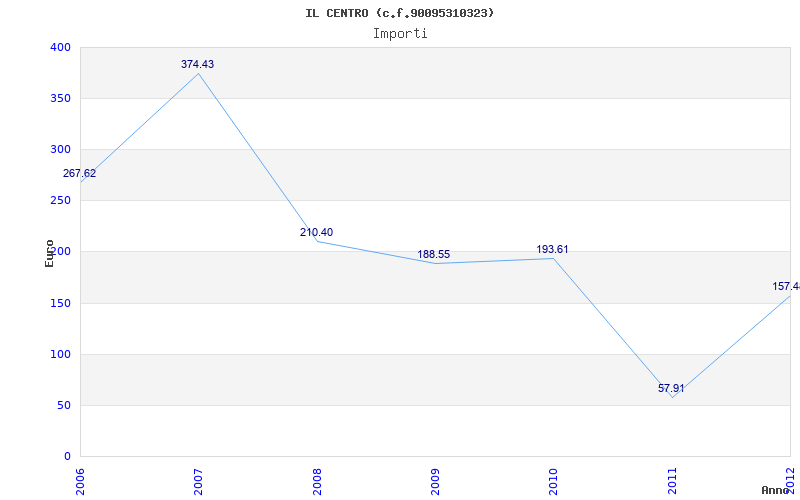The image size is (800, 500).
Task: Select the 210.40 data point label
Action: click(x=316, y=232)
